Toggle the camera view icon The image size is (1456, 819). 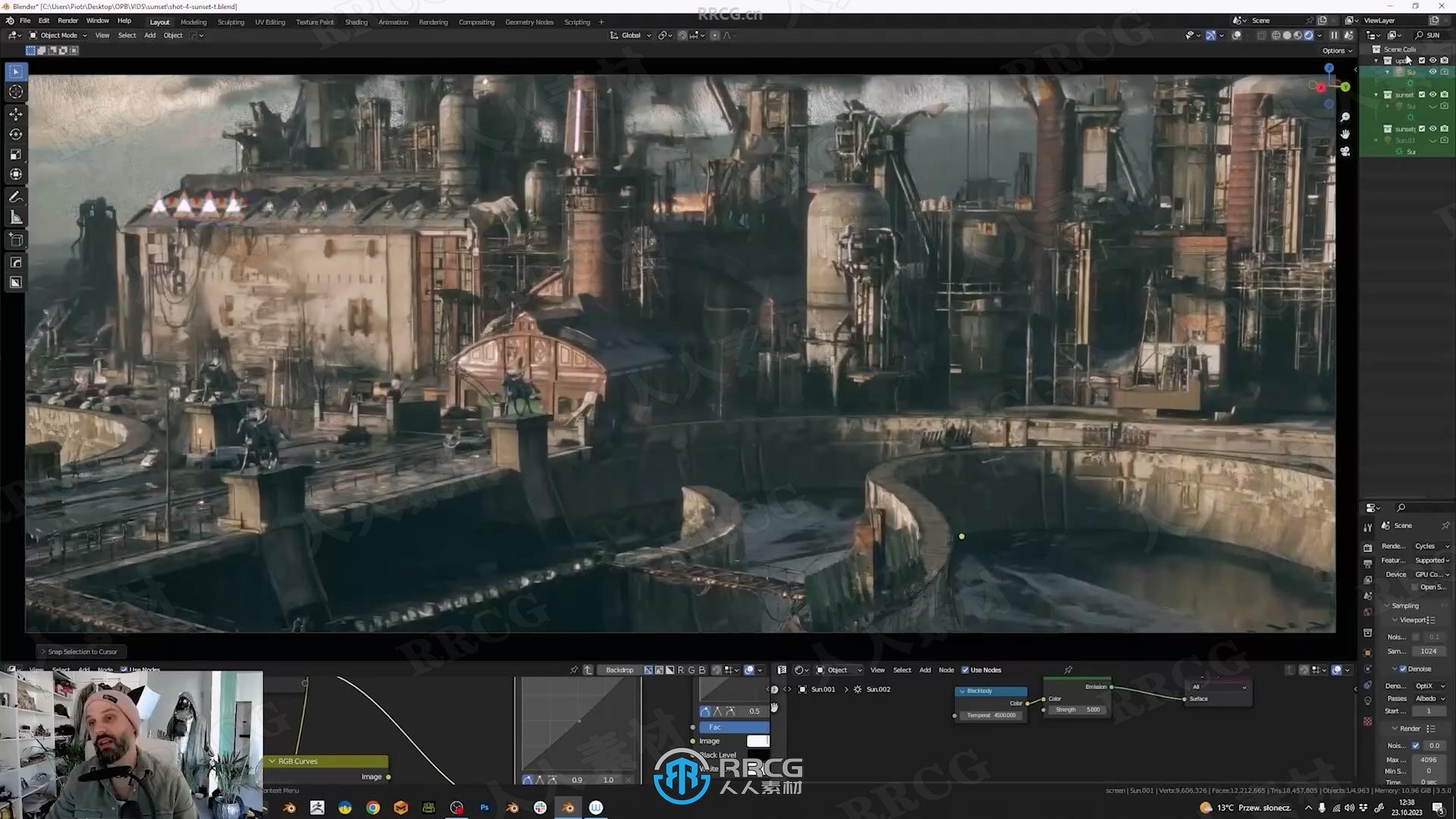[x=1345, y=152]
